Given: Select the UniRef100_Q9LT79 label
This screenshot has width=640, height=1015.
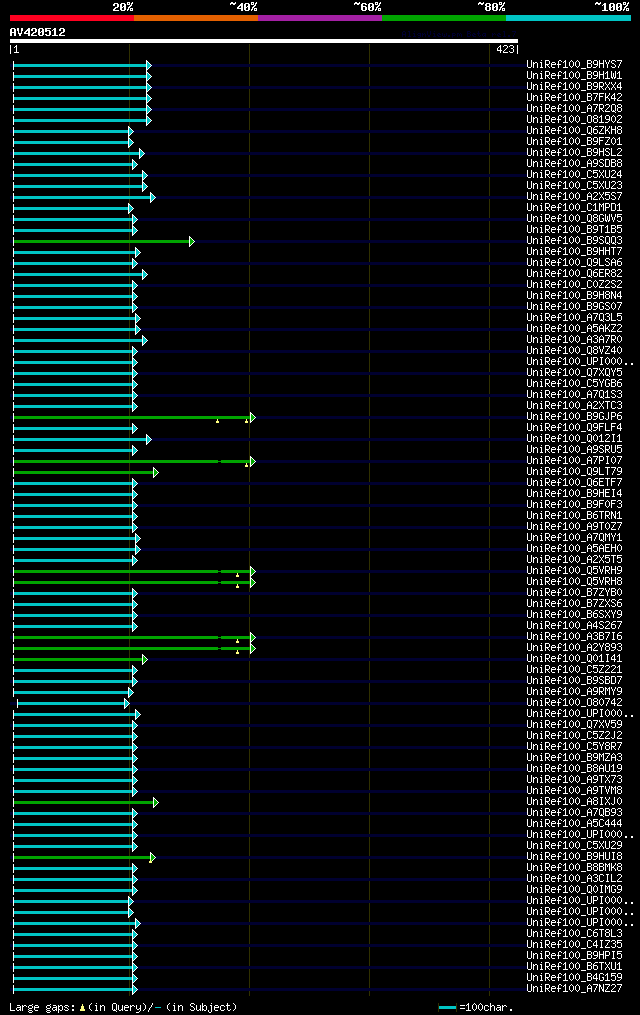Looking at the screenshot, I should (x=574, y=472).
